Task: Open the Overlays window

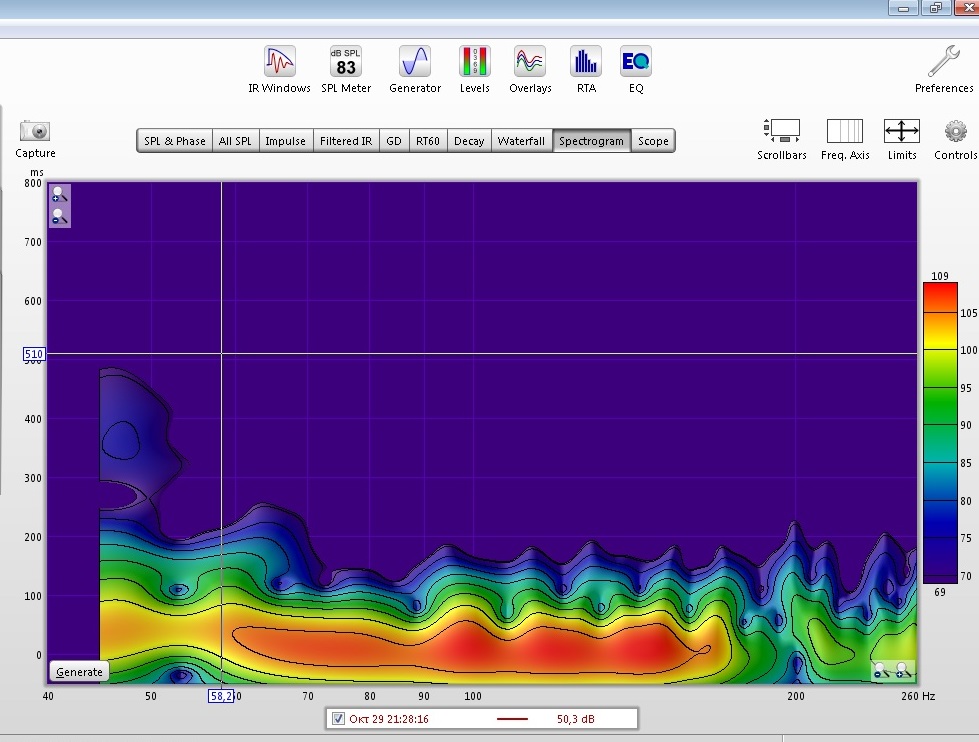Action: [529, 62]
